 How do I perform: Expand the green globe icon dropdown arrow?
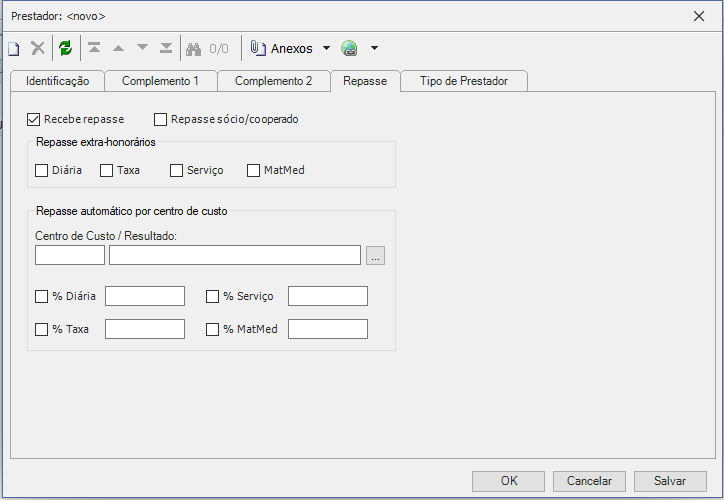(374, 48)
